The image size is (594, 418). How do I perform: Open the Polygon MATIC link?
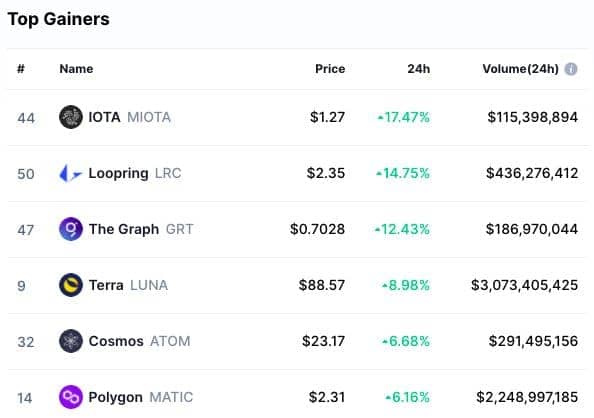[141, 397]
